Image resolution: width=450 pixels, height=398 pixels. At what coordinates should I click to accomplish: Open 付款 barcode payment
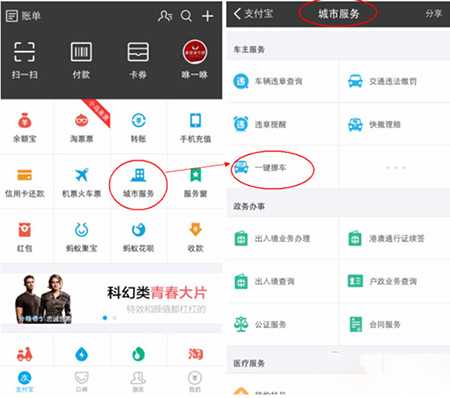point(81,60)
